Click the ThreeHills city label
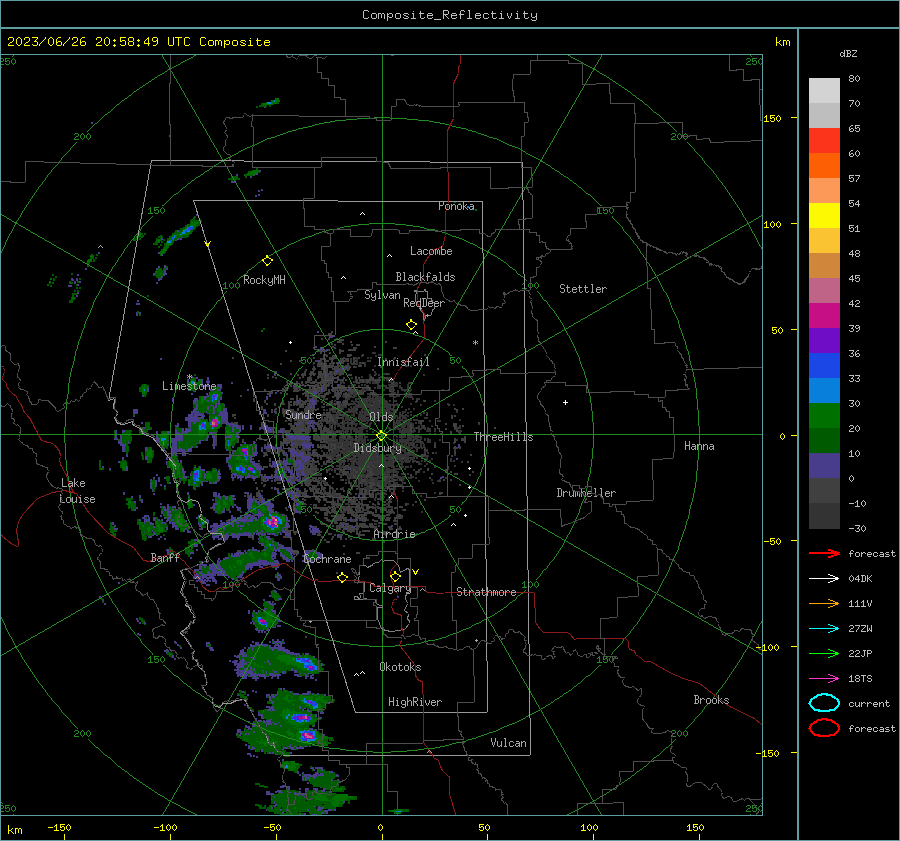 [503, 437]
